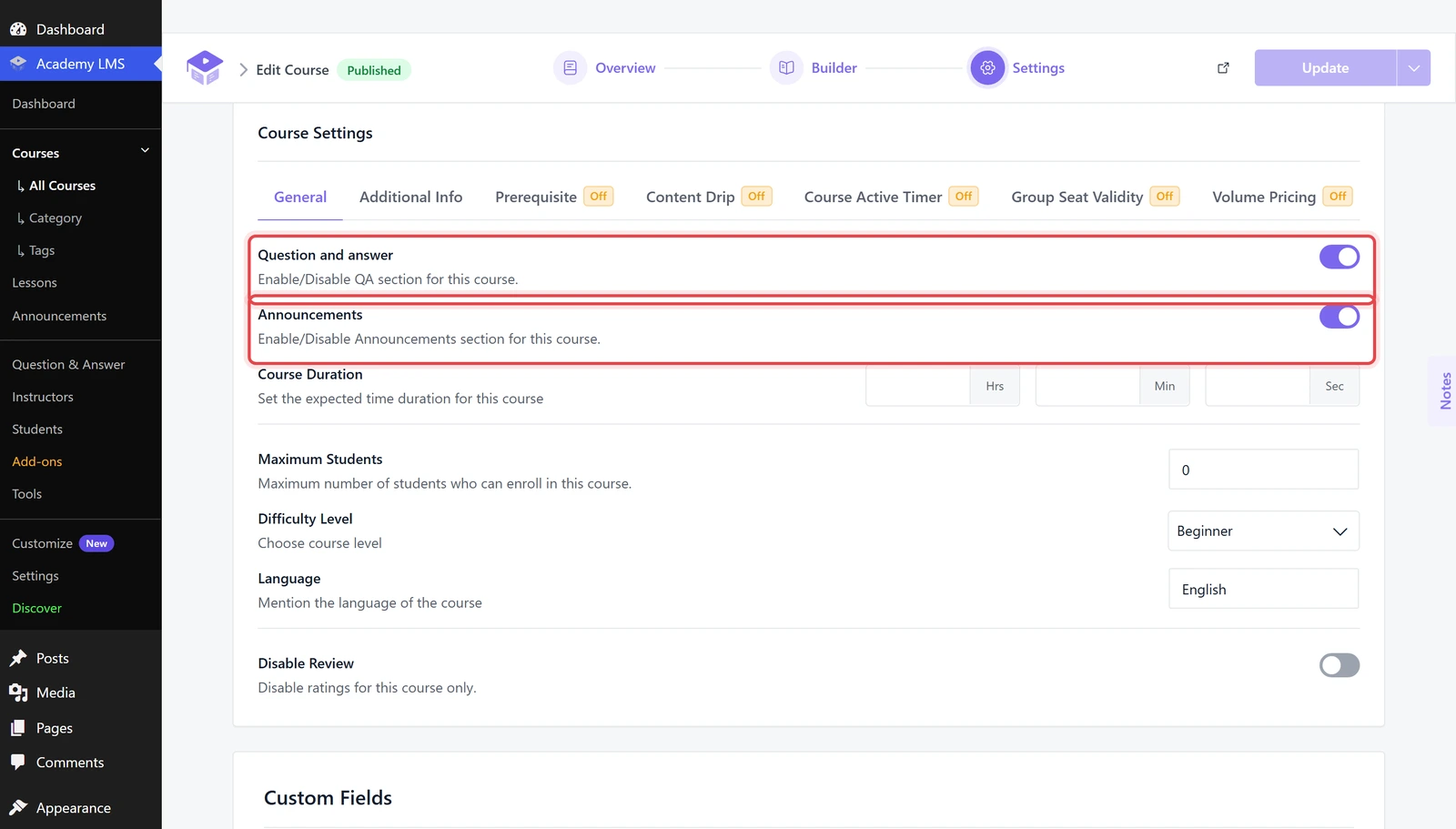Click the Appearance brush icon
The image size is (1456, 829).
pos(18,807)
